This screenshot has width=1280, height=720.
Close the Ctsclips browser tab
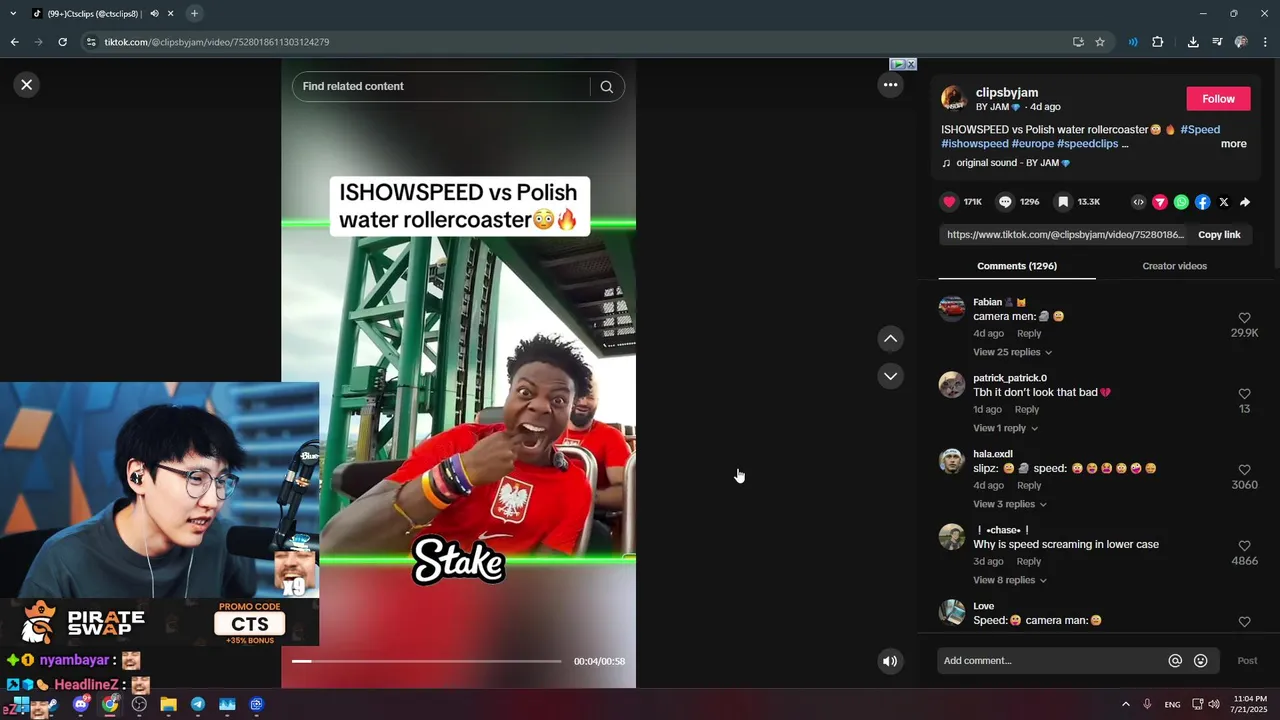pyautogui.click(x=171, y=13)
